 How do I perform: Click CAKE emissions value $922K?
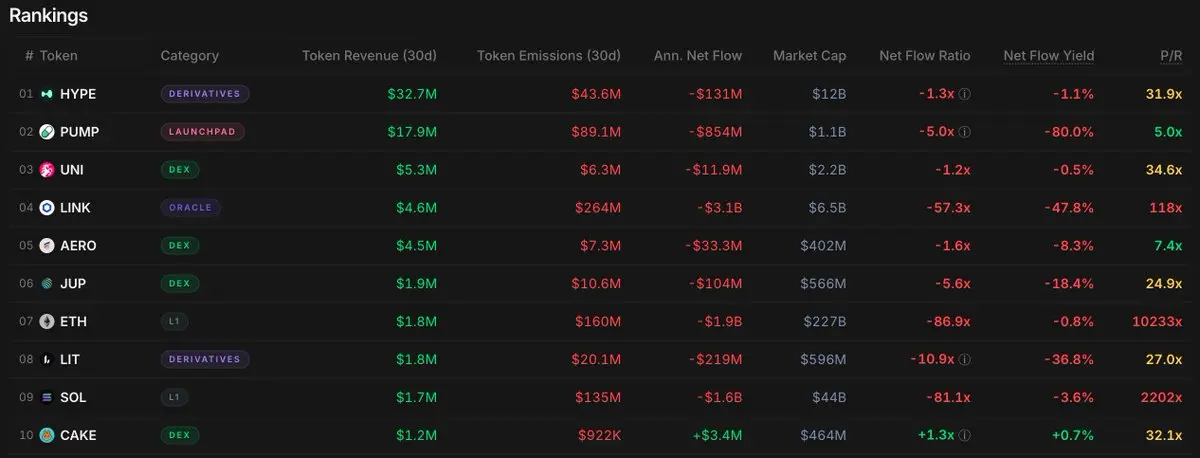(600, 436)
